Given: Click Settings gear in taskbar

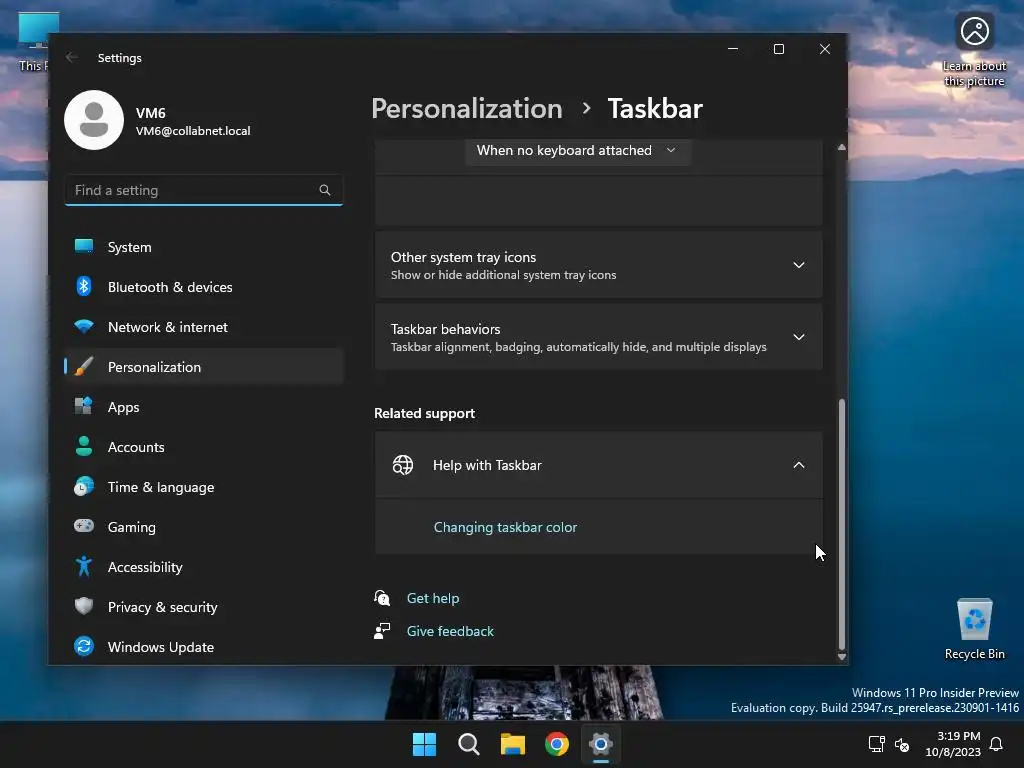Looking at the screenshot, I should pyautogui.click(x=601, y=744).
